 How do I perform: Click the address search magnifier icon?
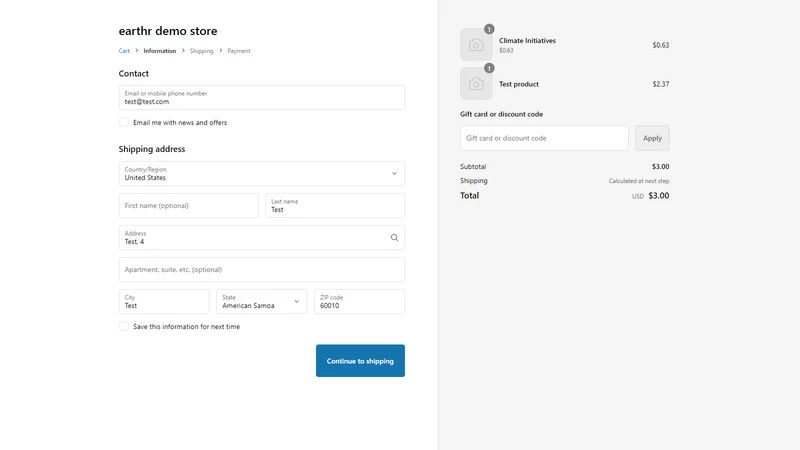pyautogui.click(x=394, y=238)
